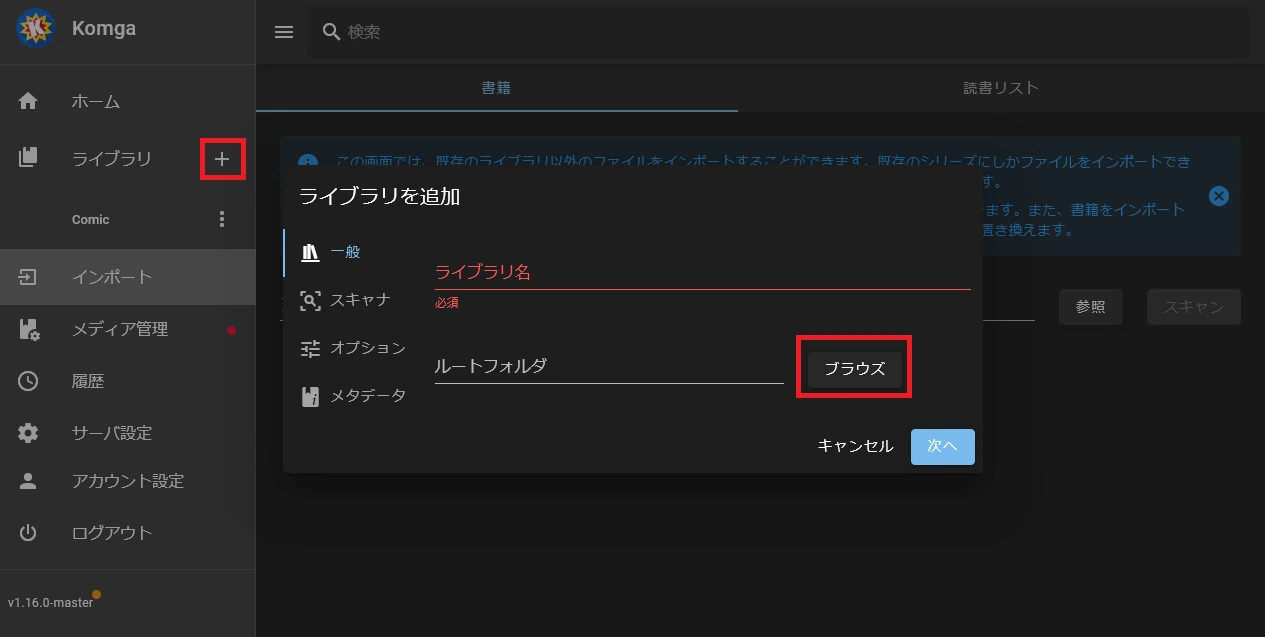Click the v1.16.0-master version label
Screen dimensions: 1265x637
coord(50,603)
